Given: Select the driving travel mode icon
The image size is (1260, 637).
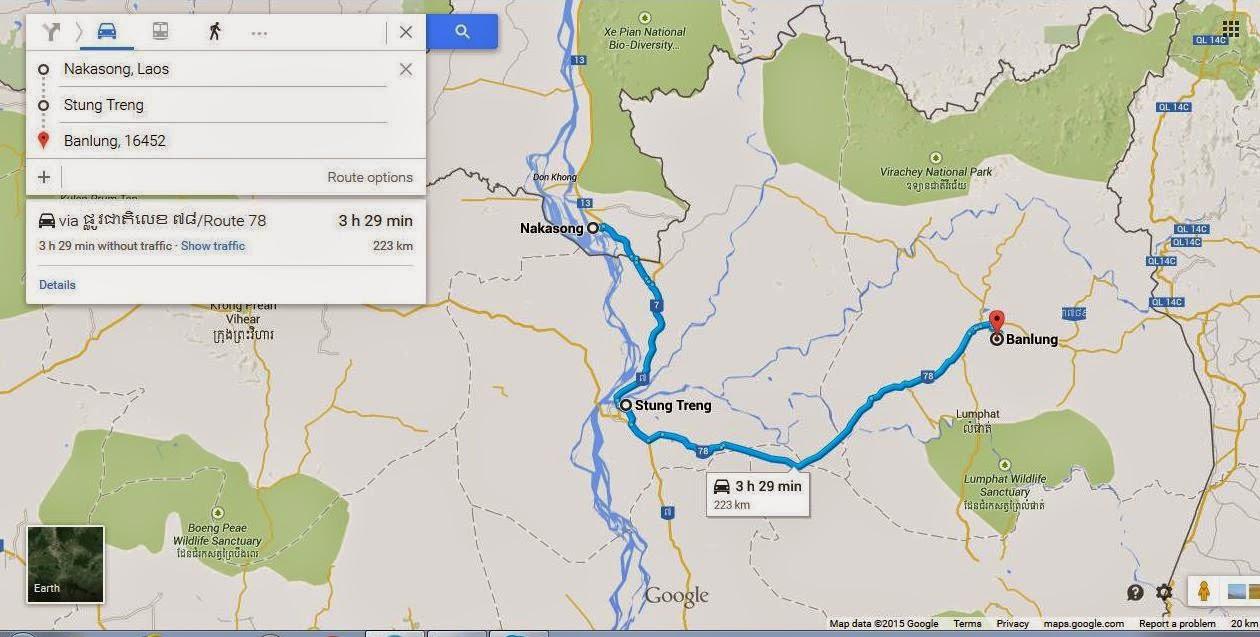Looking at the screenshot, I should [x=106, y=31].
